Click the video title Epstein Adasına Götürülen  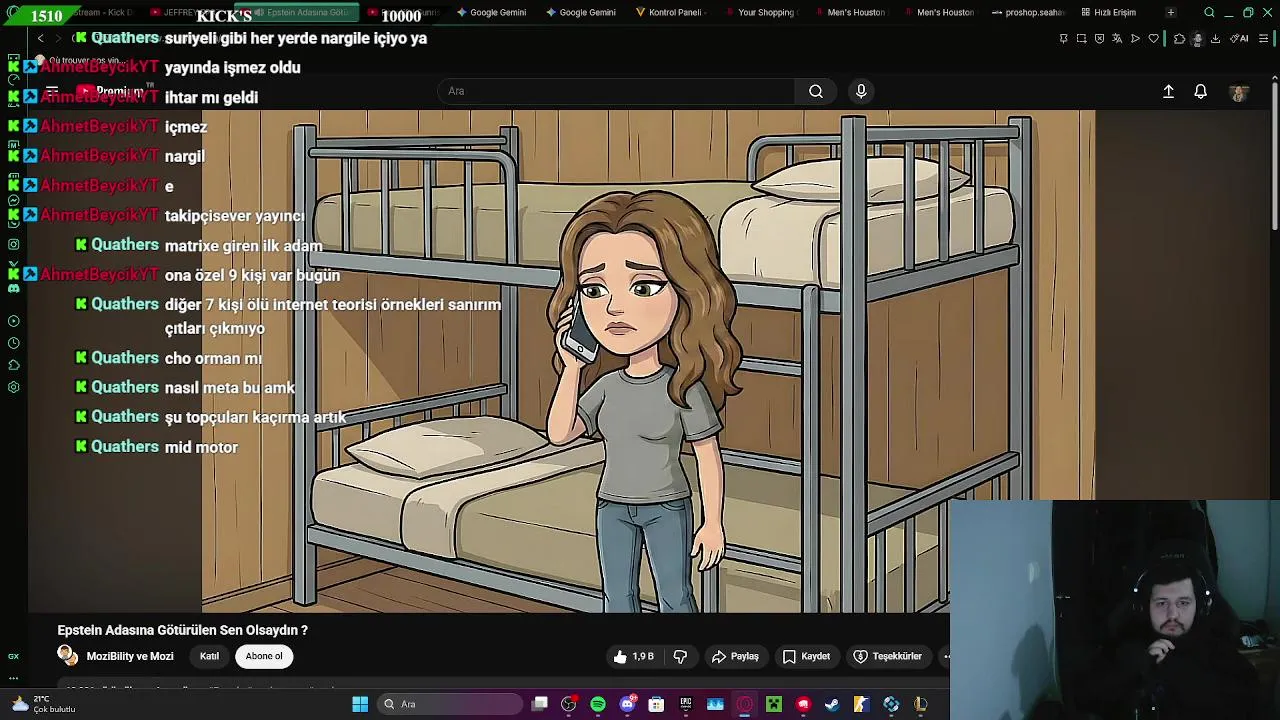(x=182, y=630)
